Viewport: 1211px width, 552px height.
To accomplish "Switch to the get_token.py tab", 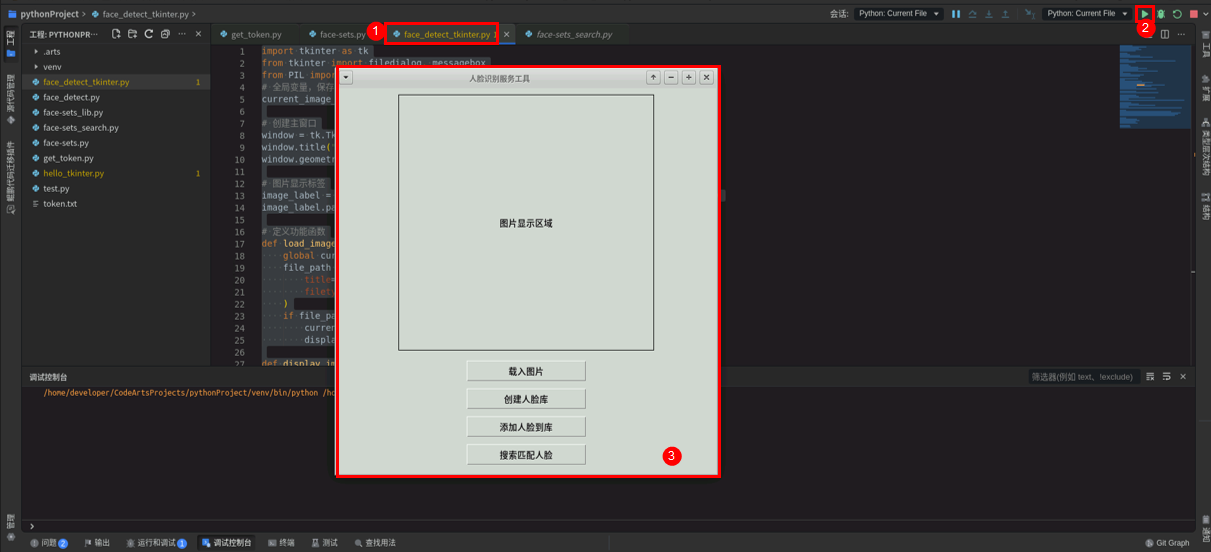I will (250, 34).
